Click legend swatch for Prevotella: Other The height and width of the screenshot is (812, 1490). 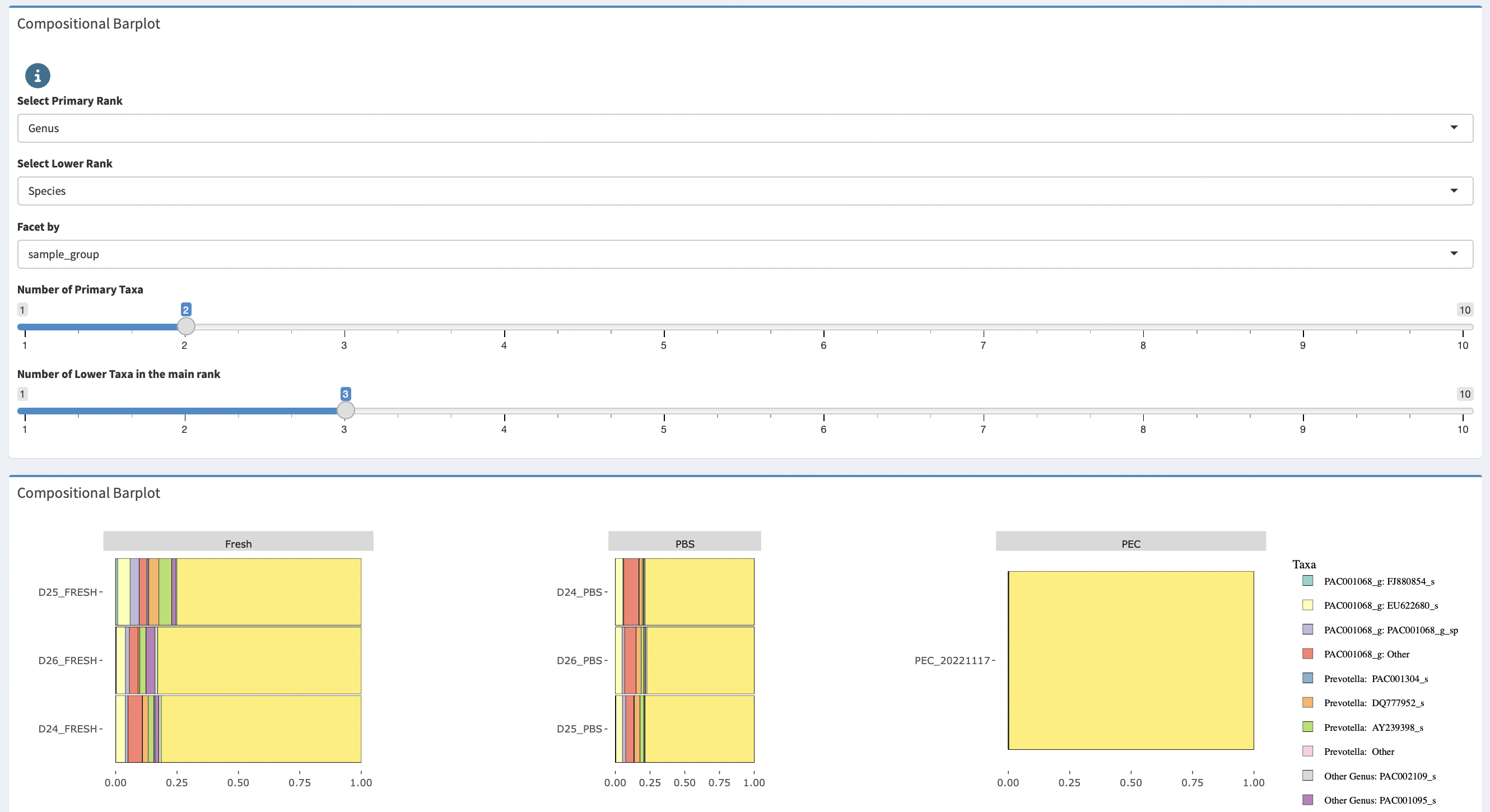[x=1308, y=752]
